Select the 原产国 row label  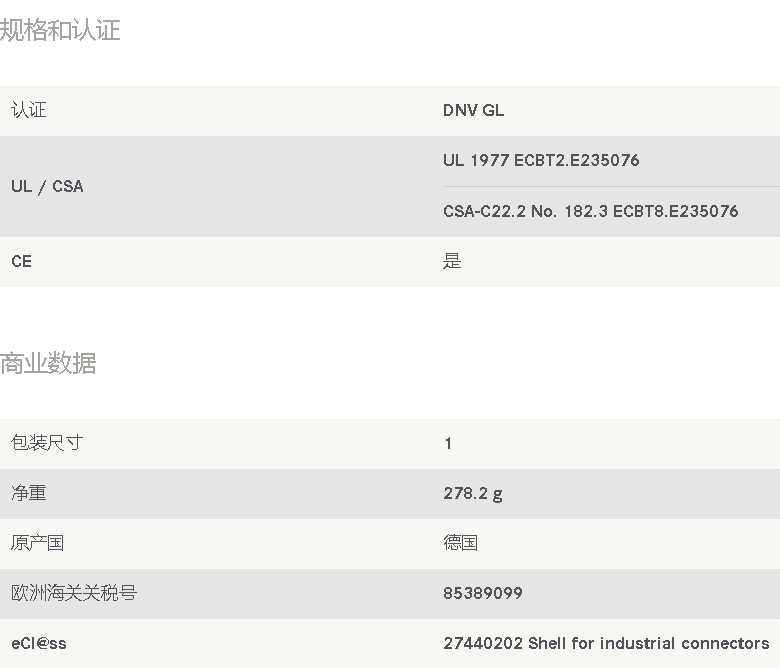pyautogui.click(x=37, y=543)
